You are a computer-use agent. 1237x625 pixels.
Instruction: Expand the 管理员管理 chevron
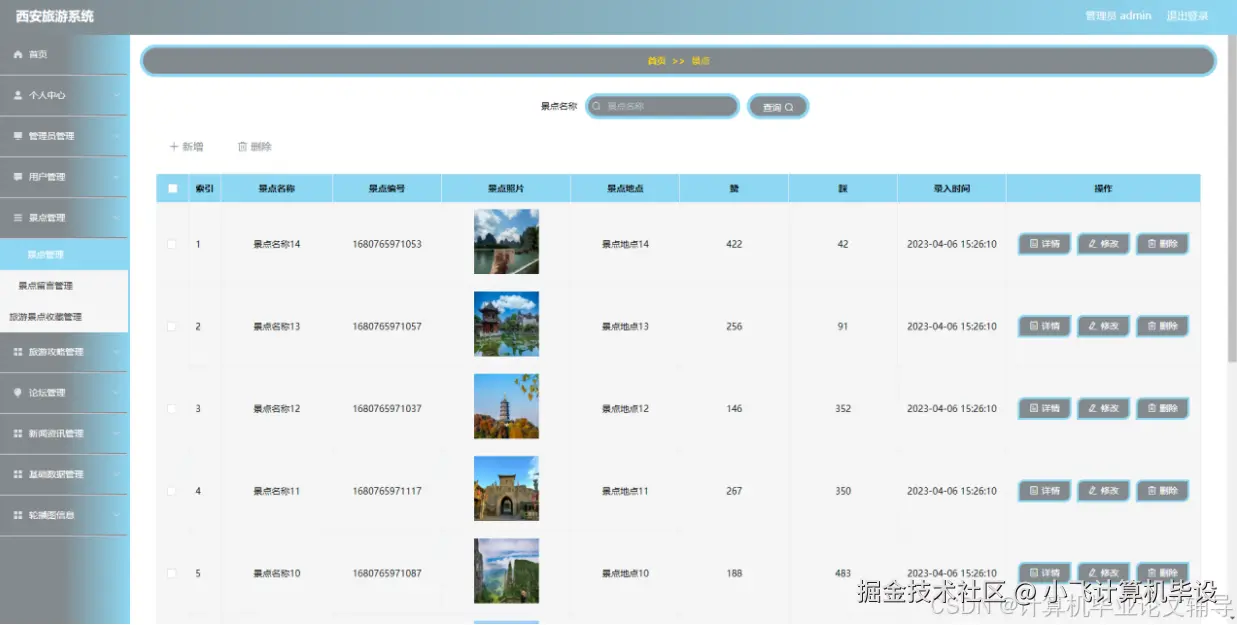click(116, 136)
